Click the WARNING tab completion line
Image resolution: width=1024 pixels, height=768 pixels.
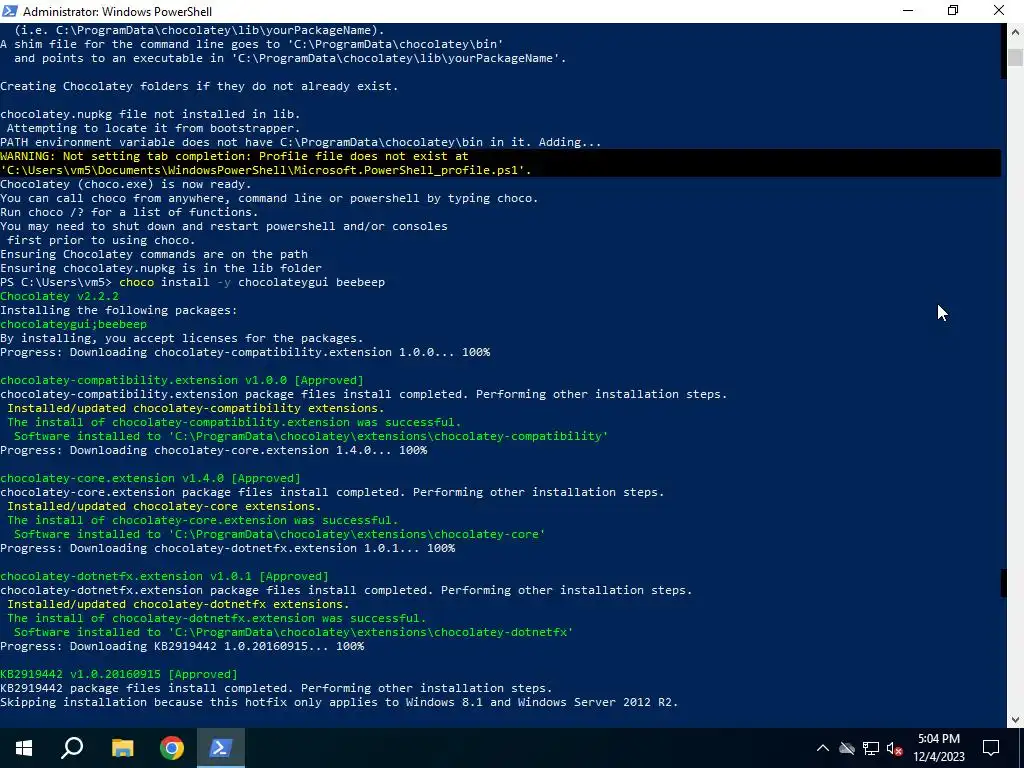234,156
